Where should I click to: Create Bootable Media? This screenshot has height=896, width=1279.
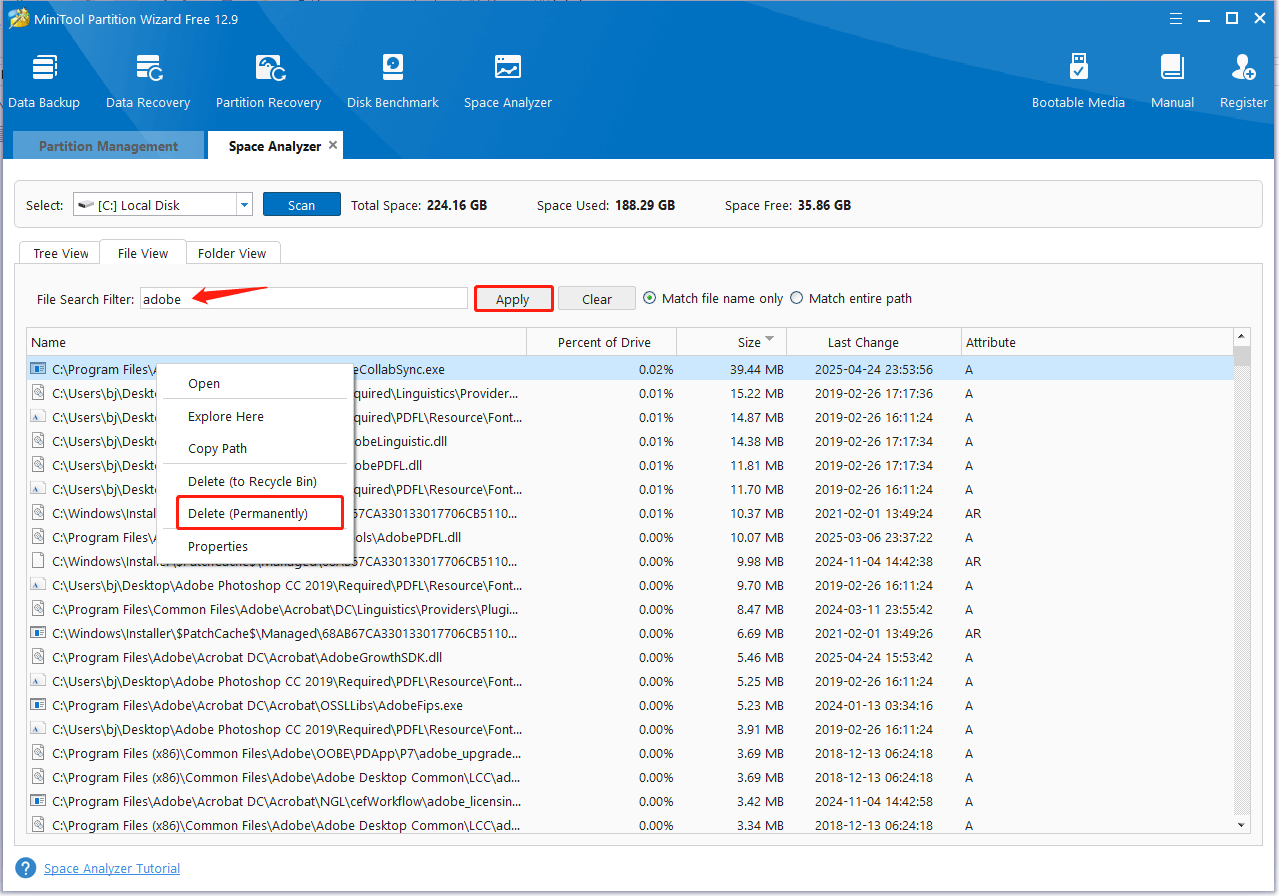pos(1078,81)
